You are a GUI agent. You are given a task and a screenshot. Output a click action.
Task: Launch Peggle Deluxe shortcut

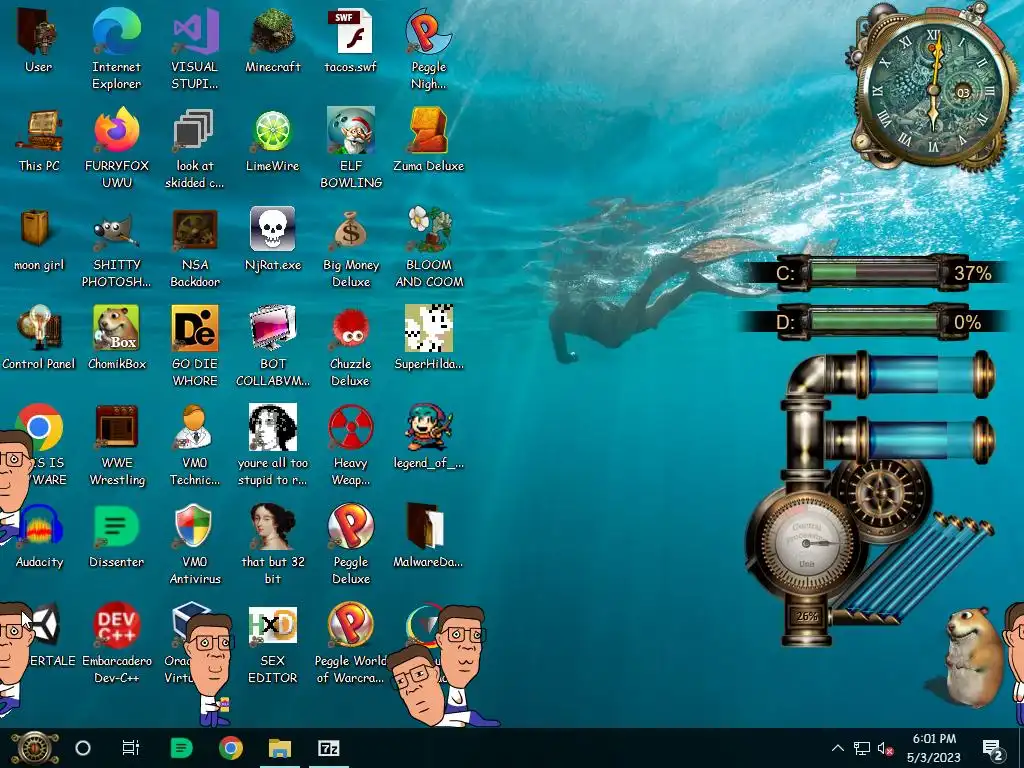pyautogui.click(x=351, y=545)
